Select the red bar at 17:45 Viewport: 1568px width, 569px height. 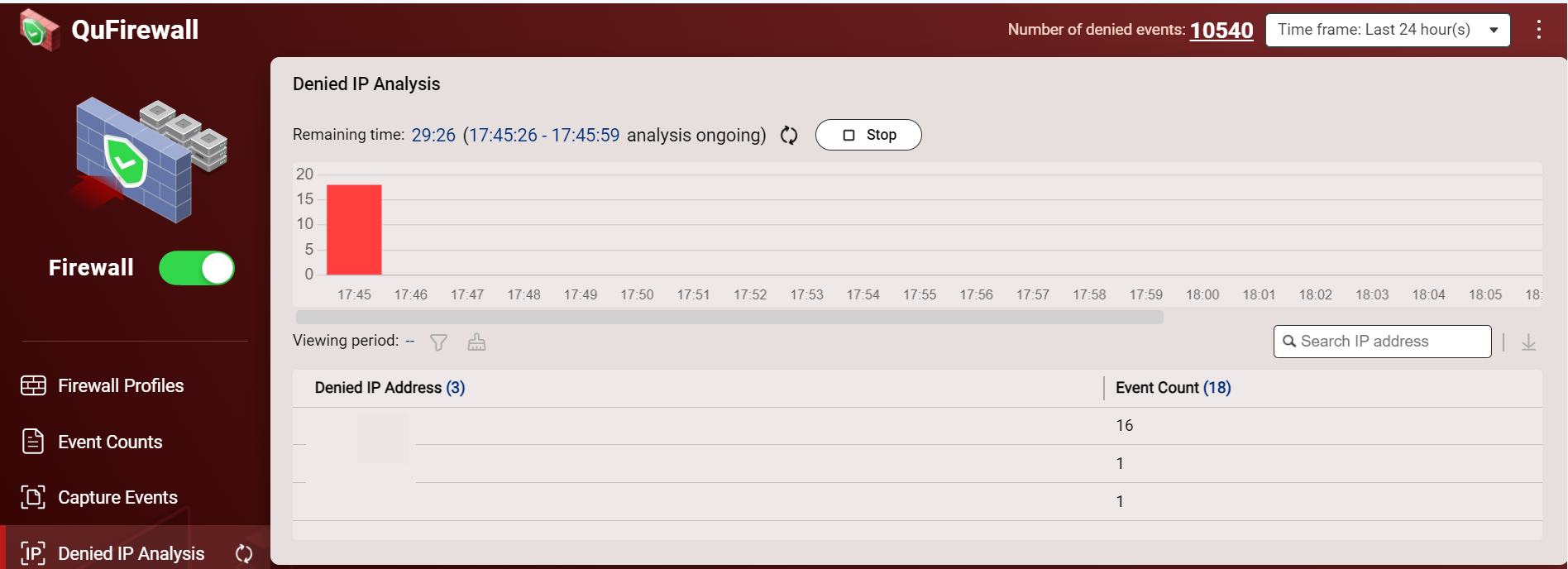(x=354, y=230)
